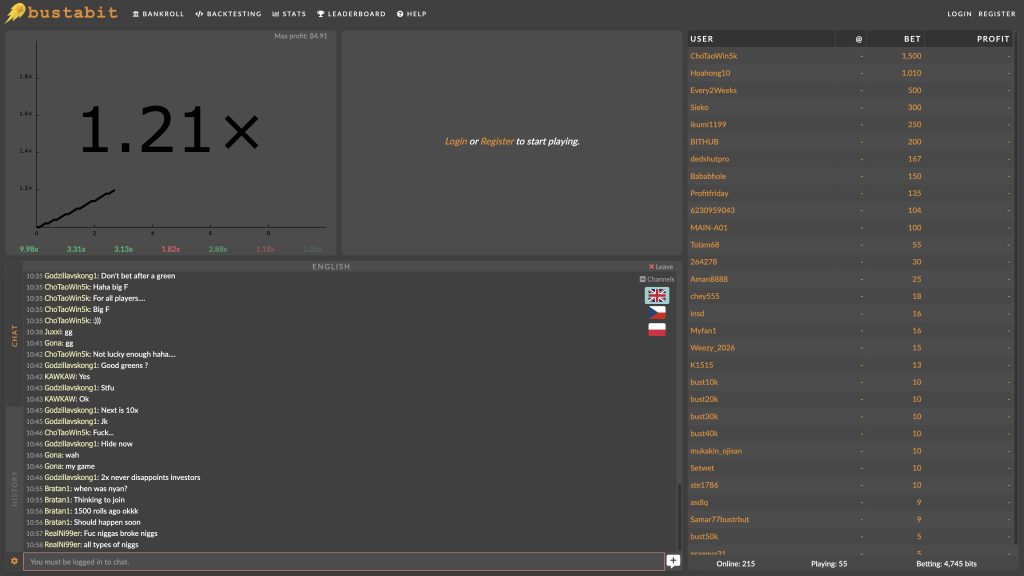Click the Register link in center panel
Screen dimensions: 1024x576
click(x=497, y=141)
